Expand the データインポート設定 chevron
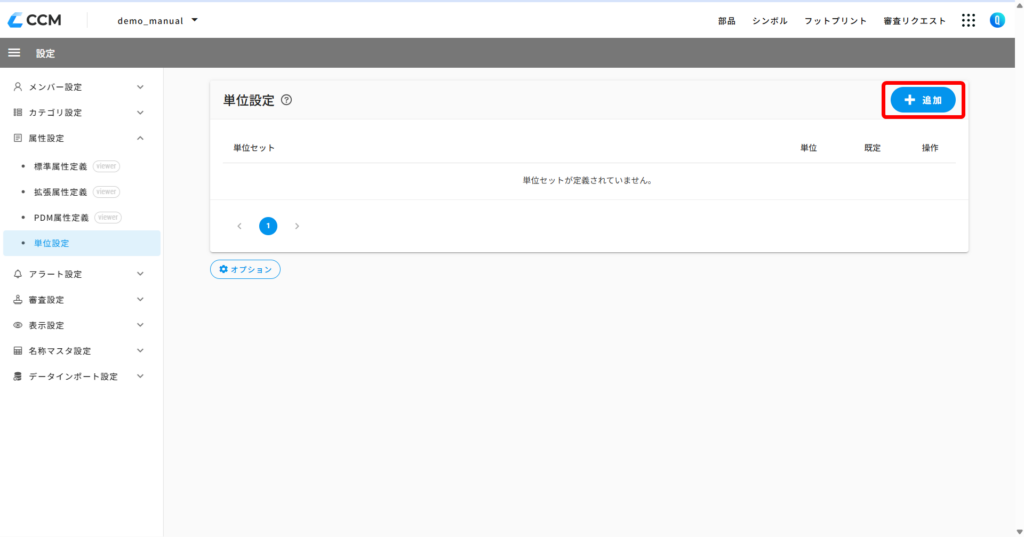The width and height of the screenshot is (1024, 537). click(x=140, y=376)
